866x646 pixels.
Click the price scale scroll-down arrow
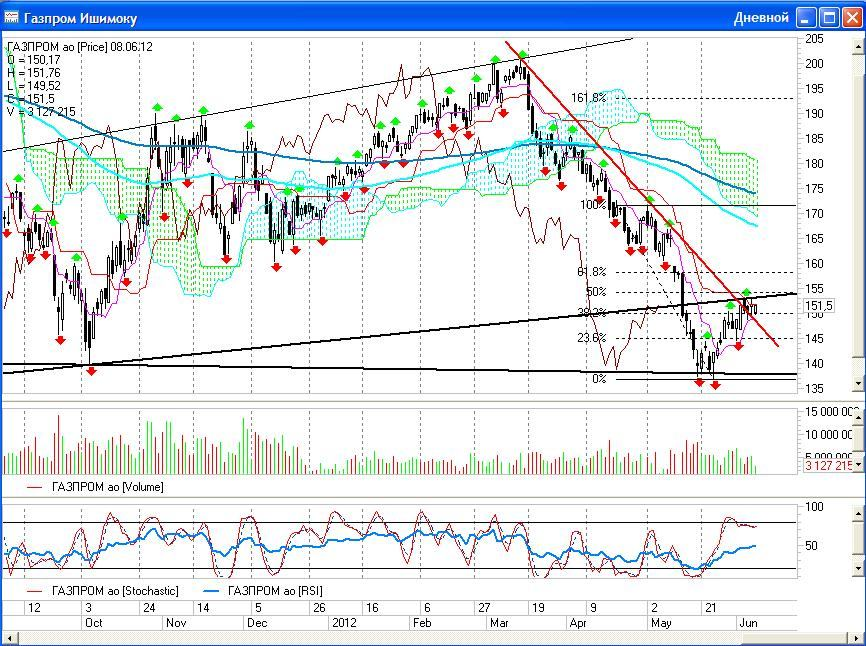860,383
